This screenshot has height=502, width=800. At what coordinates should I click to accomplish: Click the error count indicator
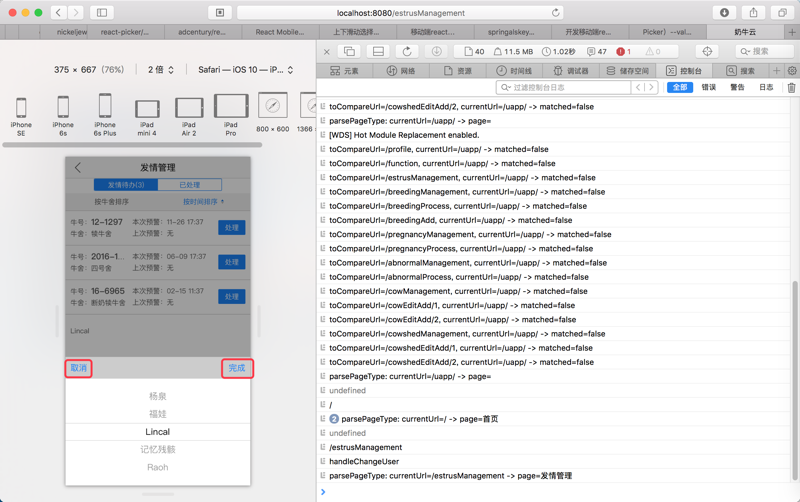pos(623,52)
